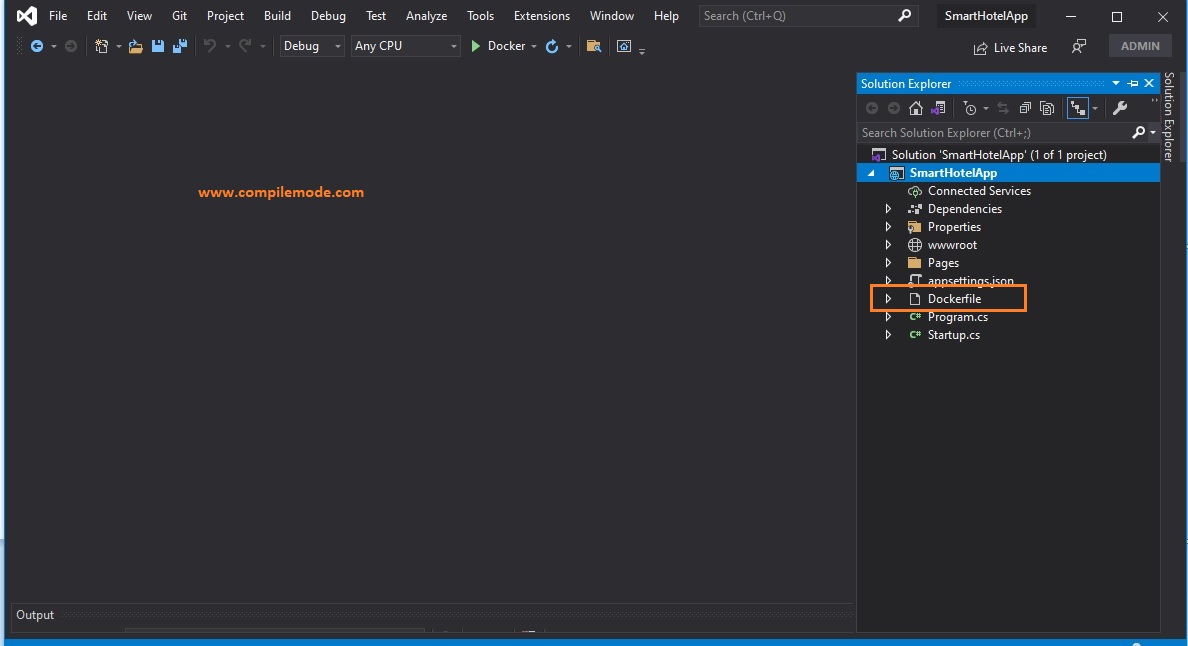Toggle the Track Active Item view button
Screen dimensions: 1188x646
pyautogui.click(x=1077, y=108)
